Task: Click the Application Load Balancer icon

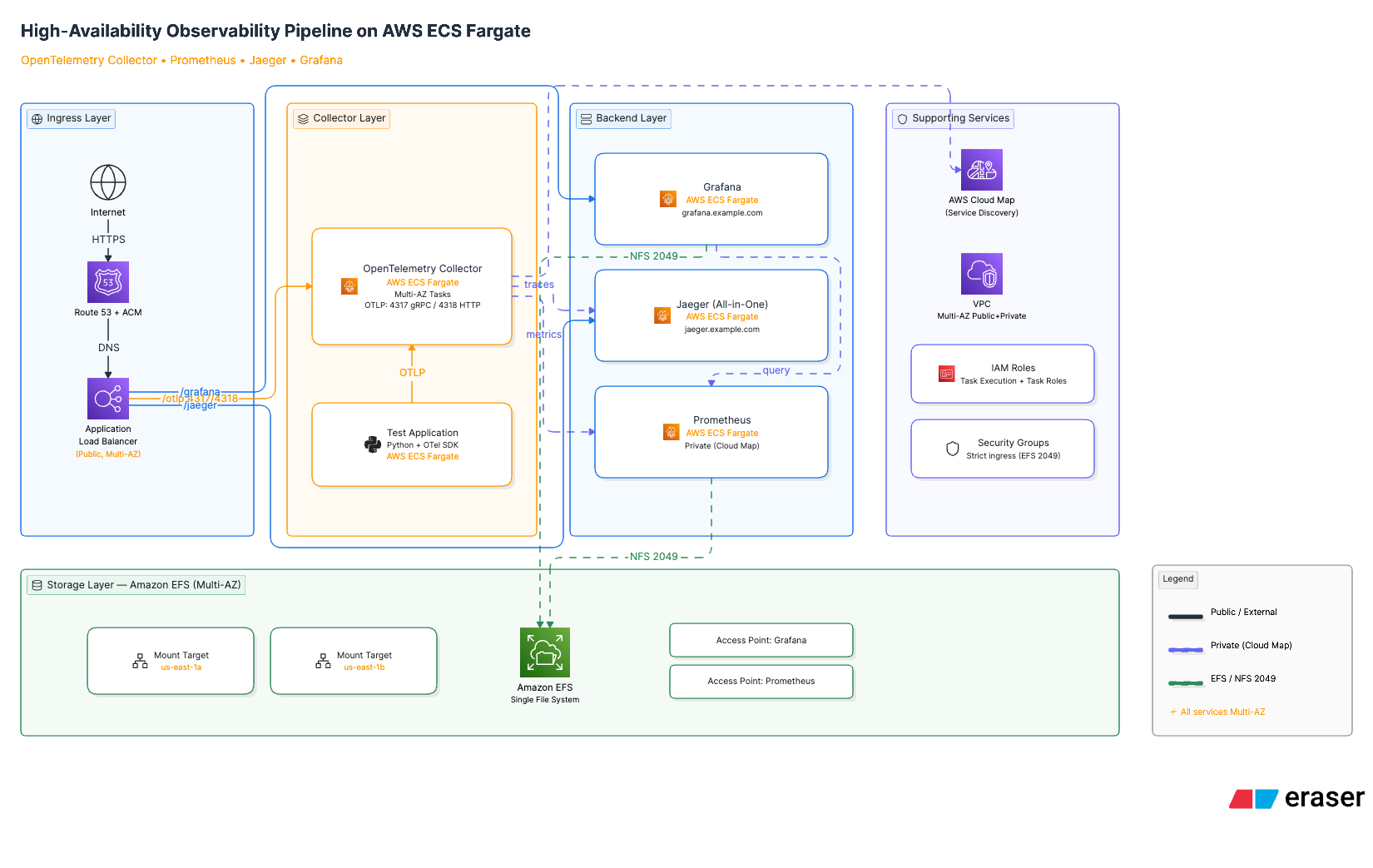Action: (x=108, y=399)
